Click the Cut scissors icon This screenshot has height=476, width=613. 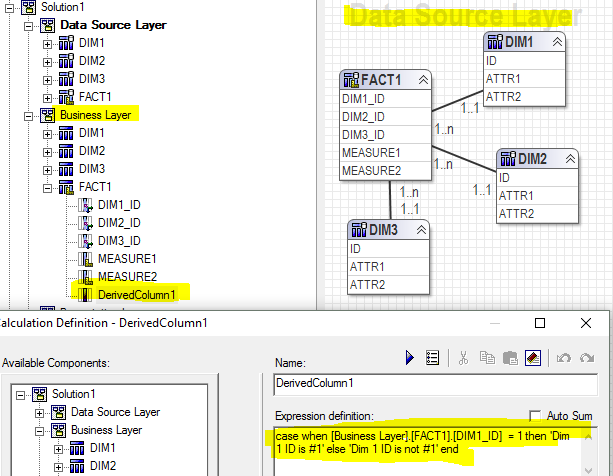pyautogui.click(x=463, y=358)
